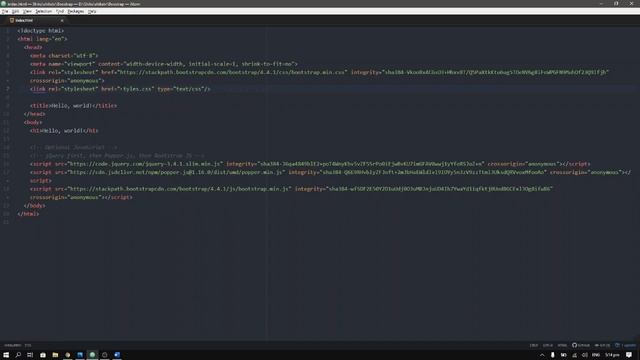Viewport: 640px width, 360px height.
Task: Open the Selection menu
Action: (44, 11)
